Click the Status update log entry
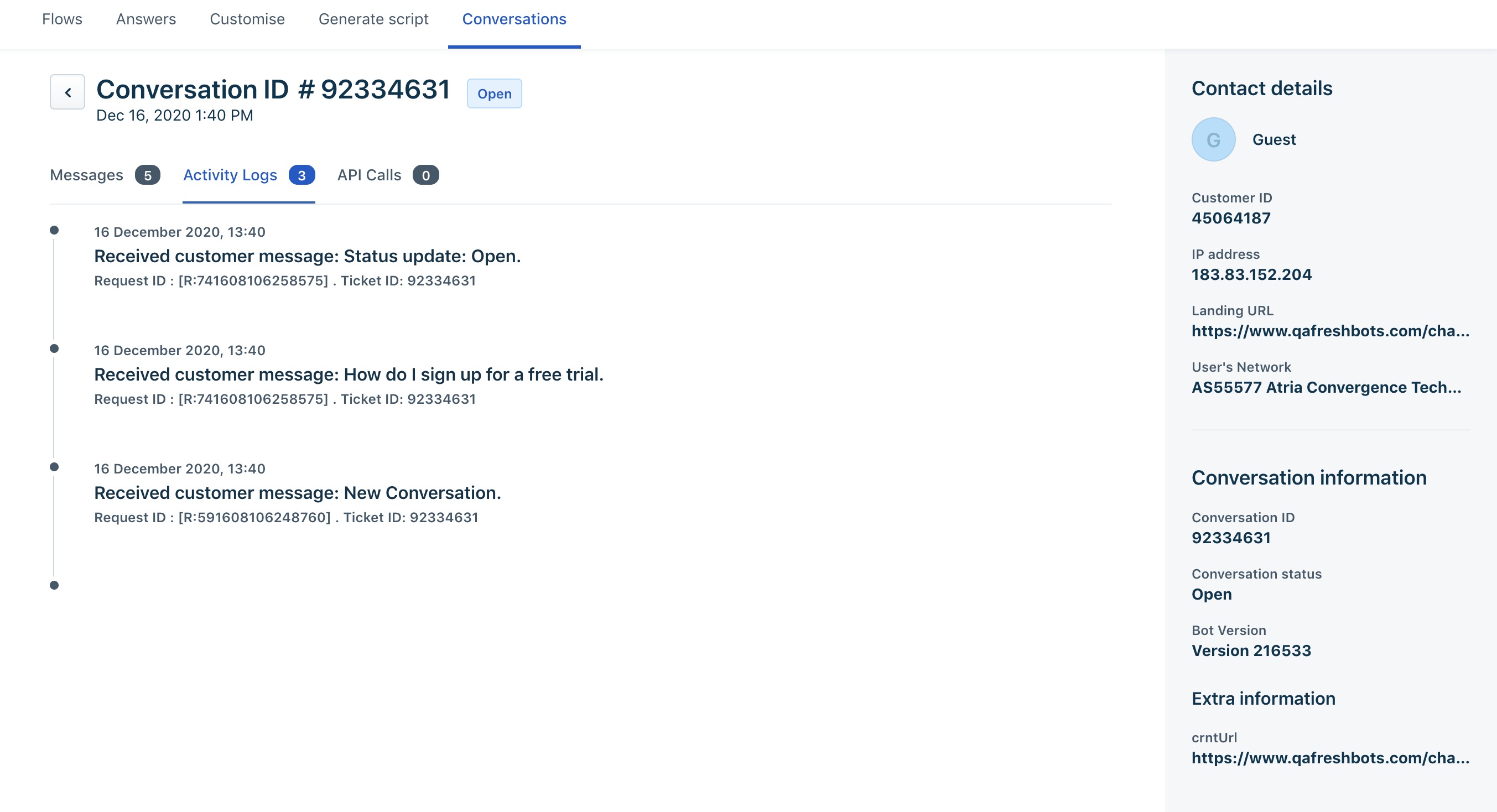Screen dimensions: 1497x812 [307, 256]
